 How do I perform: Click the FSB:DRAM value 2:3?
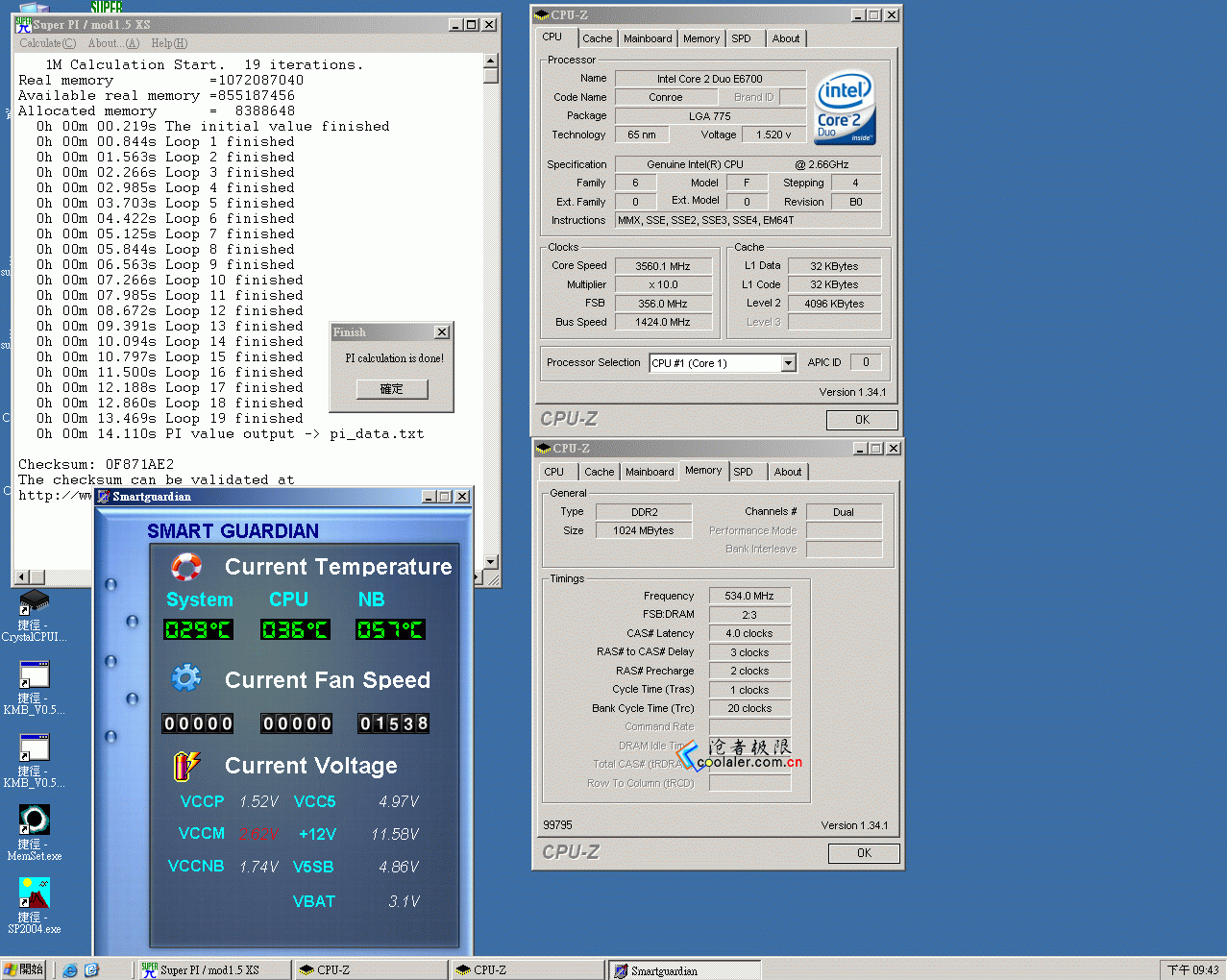pyautogui.click(x=749, y=615)
